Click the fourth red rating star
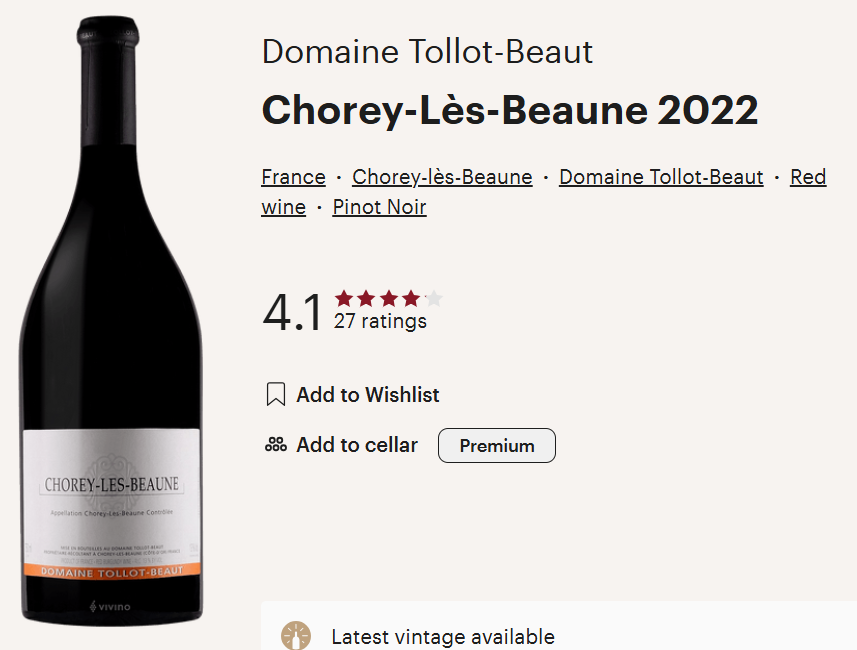Viewport: 857px width, 650px height. (411, 298)
